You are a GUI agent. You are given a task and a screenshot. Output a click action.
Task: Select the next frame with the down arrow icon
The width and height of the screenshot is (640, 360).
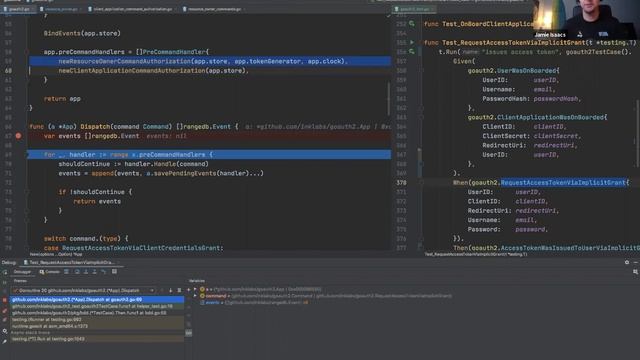171,291
